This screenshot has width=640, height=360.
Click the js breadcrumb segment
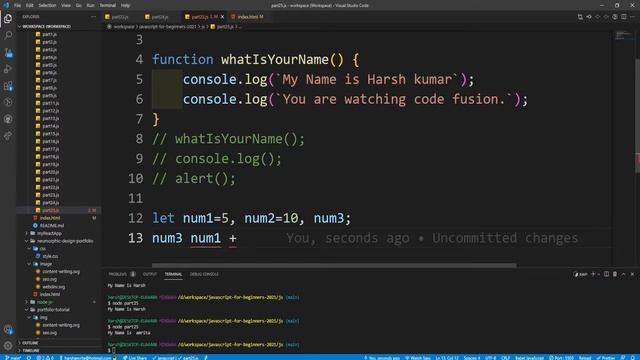click(x=203, y=27)
